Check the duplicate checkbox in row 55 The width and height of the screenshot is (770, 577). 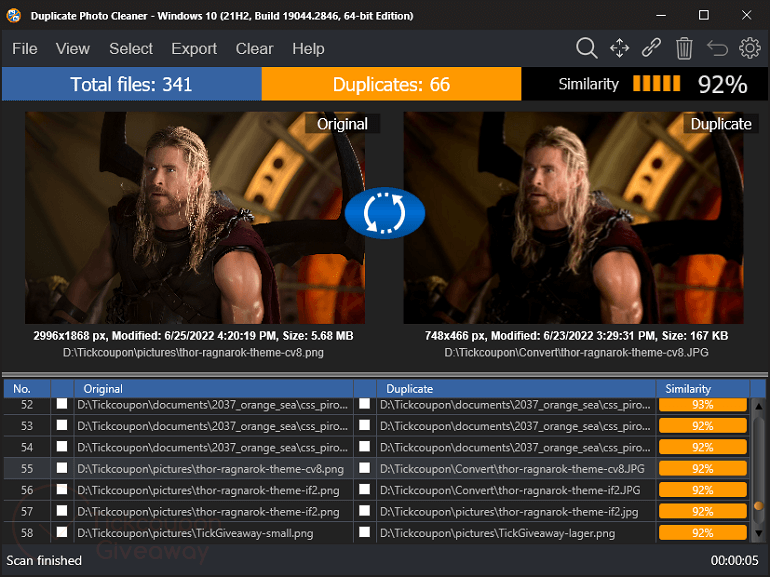coord(364,468)
